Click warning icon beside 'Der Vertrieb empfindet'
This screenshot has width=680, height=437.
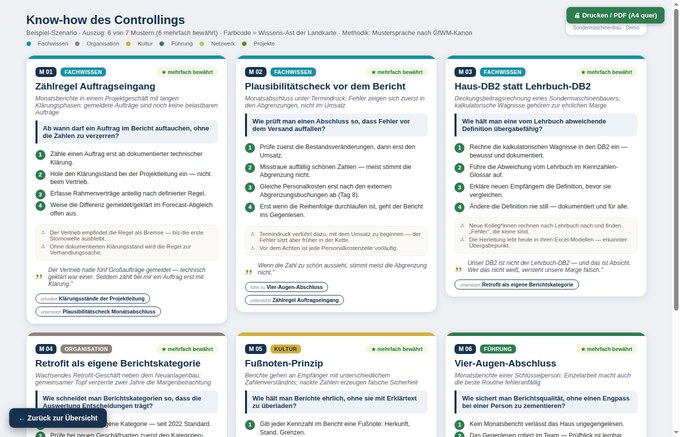pos(43,233)
